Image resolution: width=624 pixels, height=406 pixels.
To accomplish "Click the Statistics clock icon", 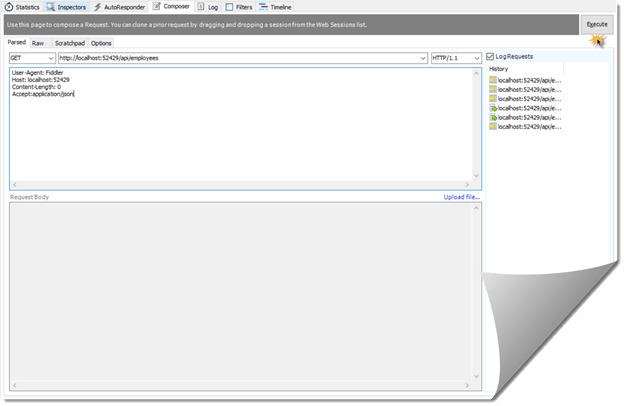I will [9, 7].
